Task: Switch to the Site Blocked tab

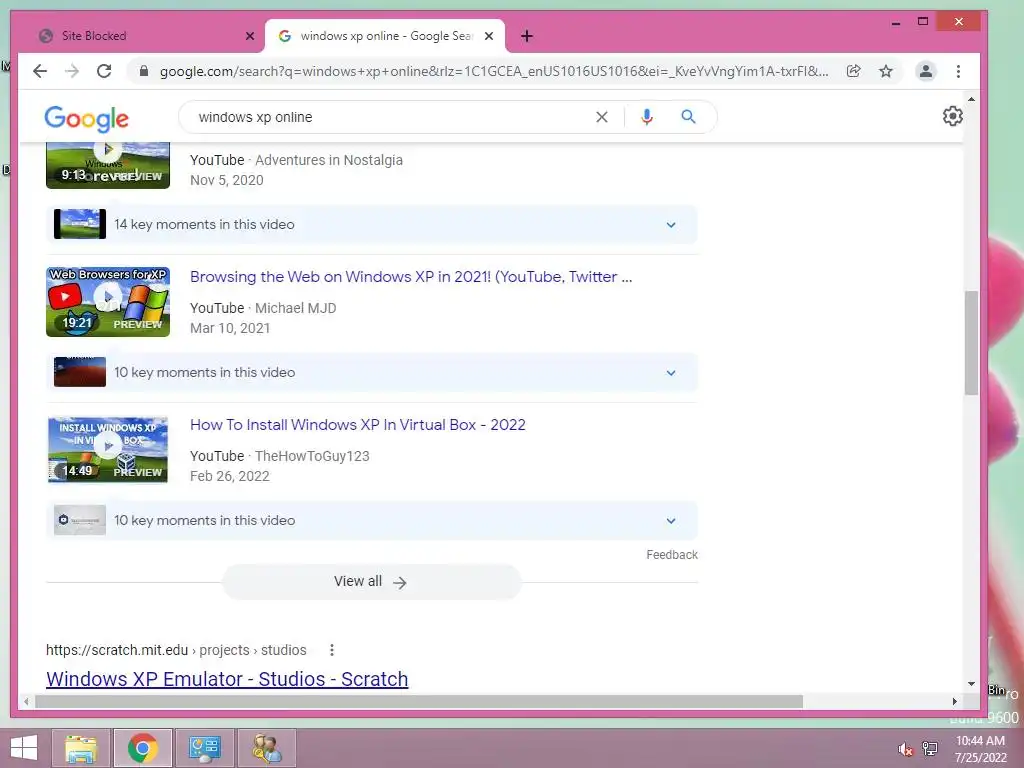Action: pos(142,36)
